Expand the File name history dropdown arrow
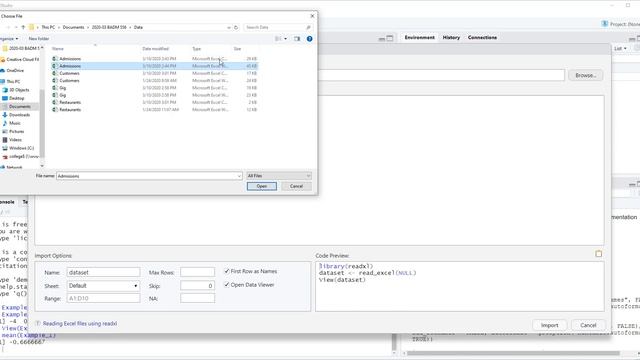Viewport: 640px width, 360px height. coord(239,176)
